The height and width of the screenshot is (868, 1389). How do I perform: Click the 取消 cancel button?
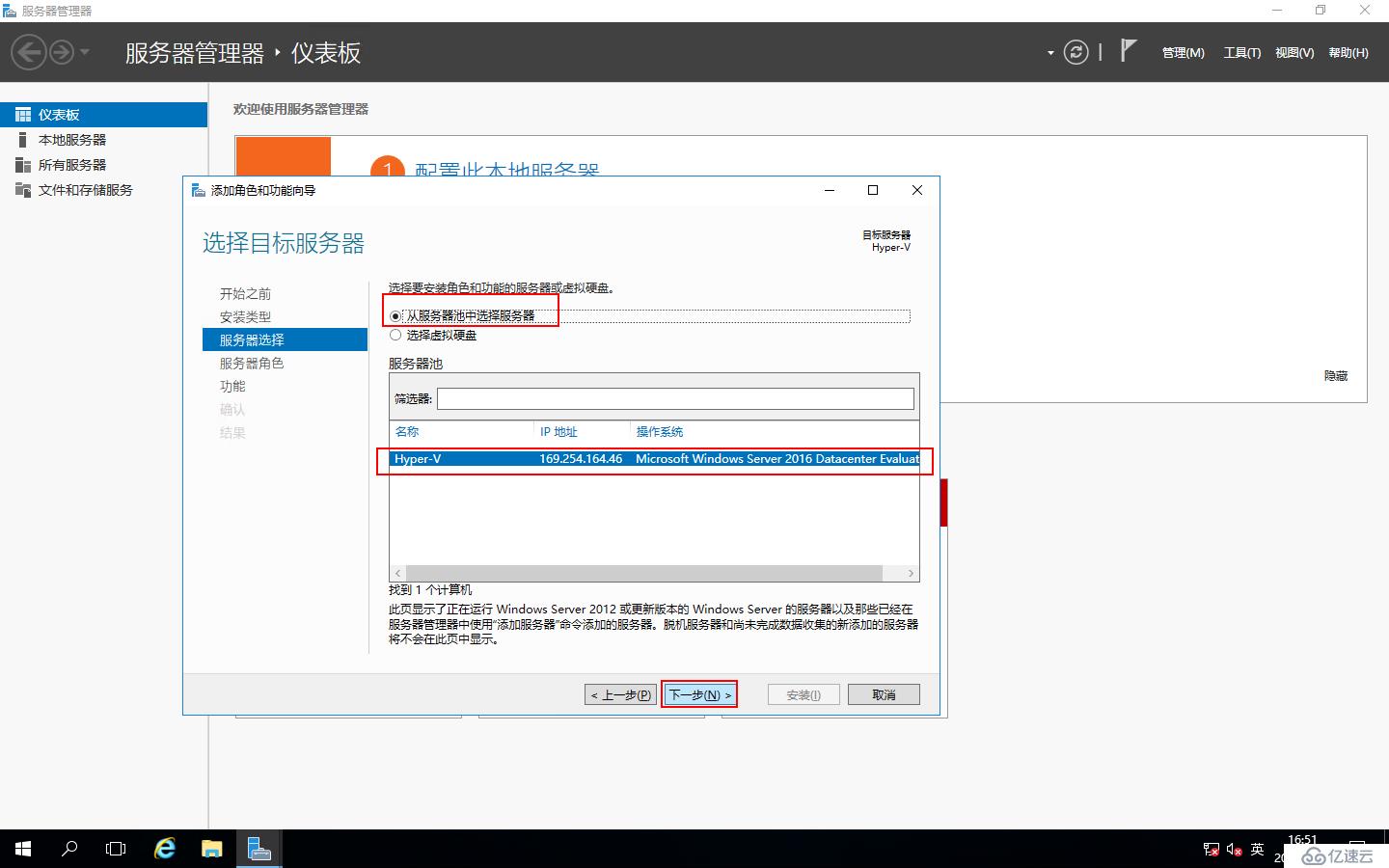click(884, 694)
